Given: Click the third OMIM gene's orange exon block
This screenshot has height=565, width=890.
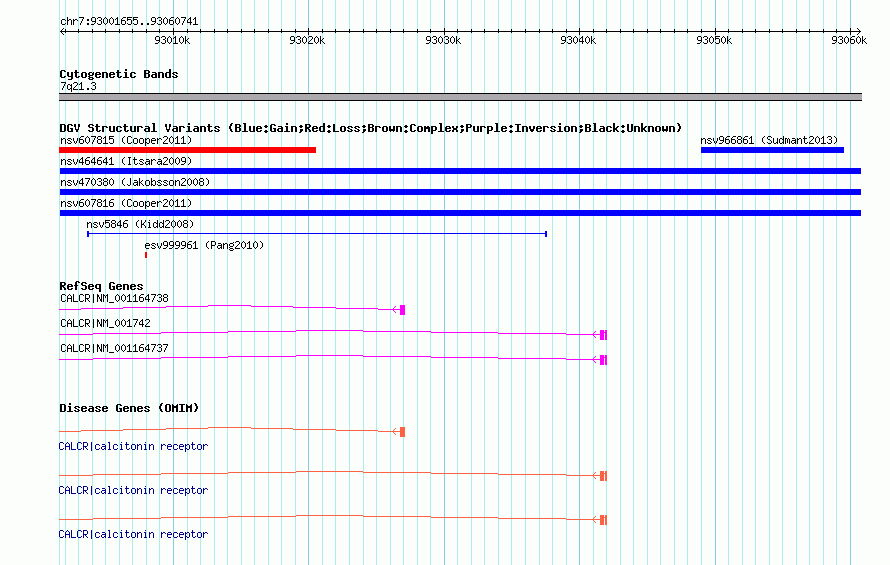Looking at the screenshot, I should point(603,520).
